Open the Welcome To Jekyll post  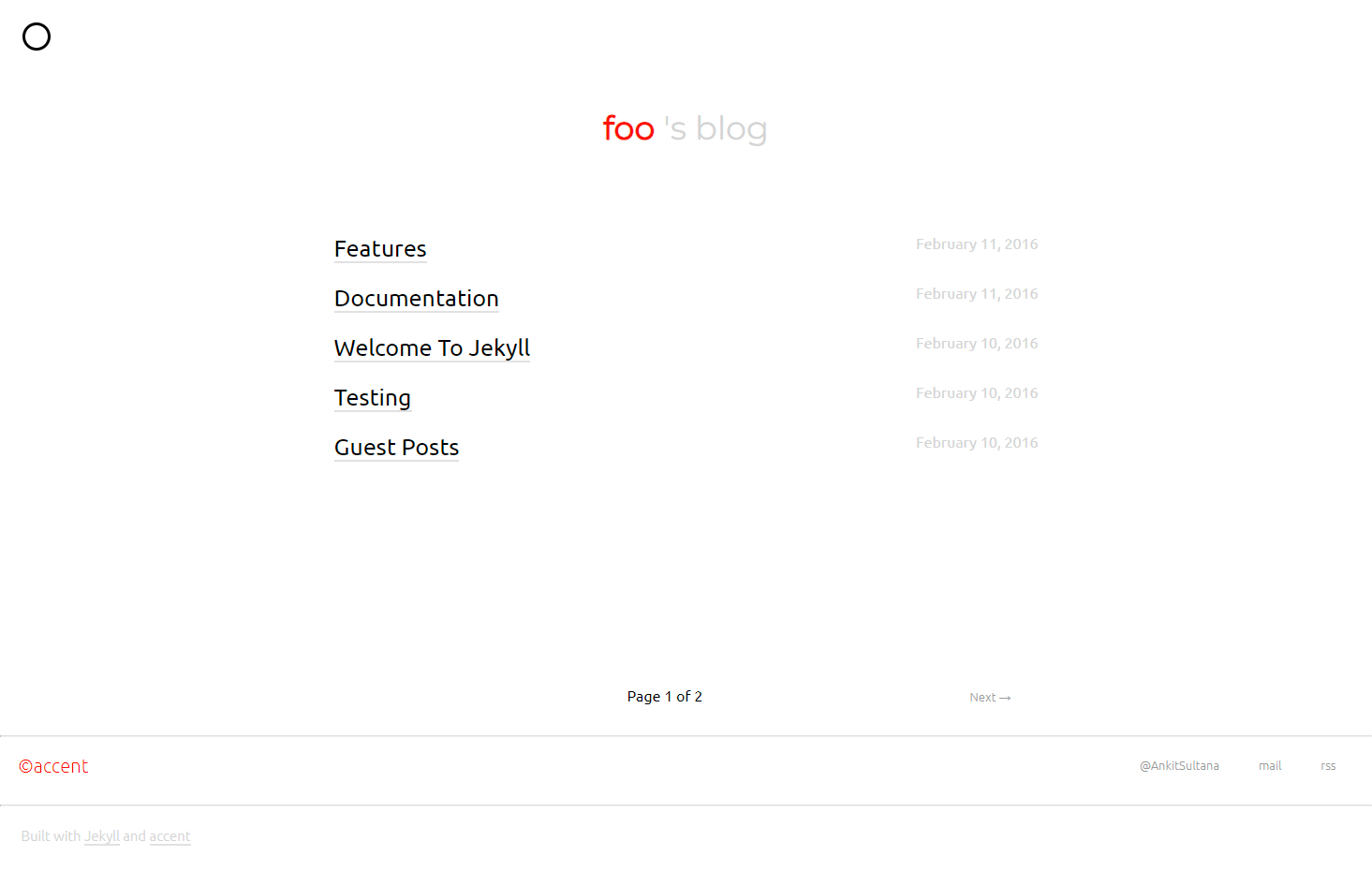(x=432, y=348)
